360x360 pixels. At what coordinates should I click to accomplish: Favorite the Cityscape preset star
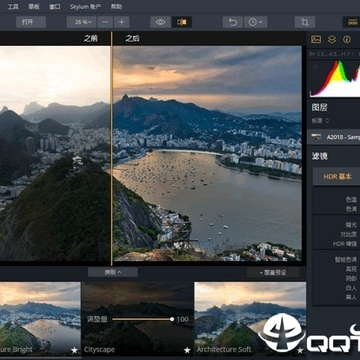pyautogui.click(x=187, y=350)
